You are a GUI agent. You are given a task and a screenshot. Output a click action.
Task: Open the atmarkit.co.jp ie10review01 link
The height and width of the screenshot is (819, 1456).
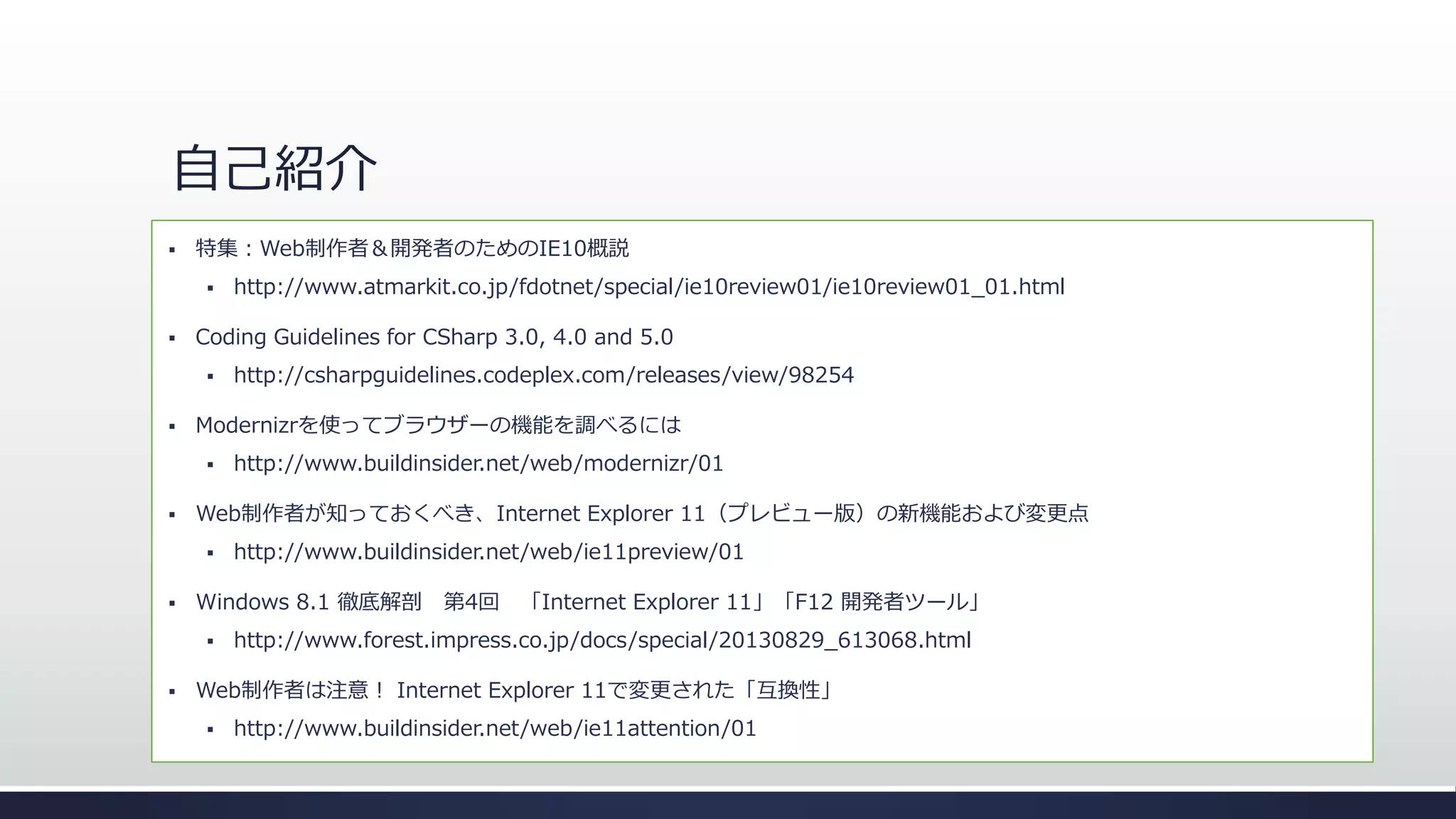(649, 287)
